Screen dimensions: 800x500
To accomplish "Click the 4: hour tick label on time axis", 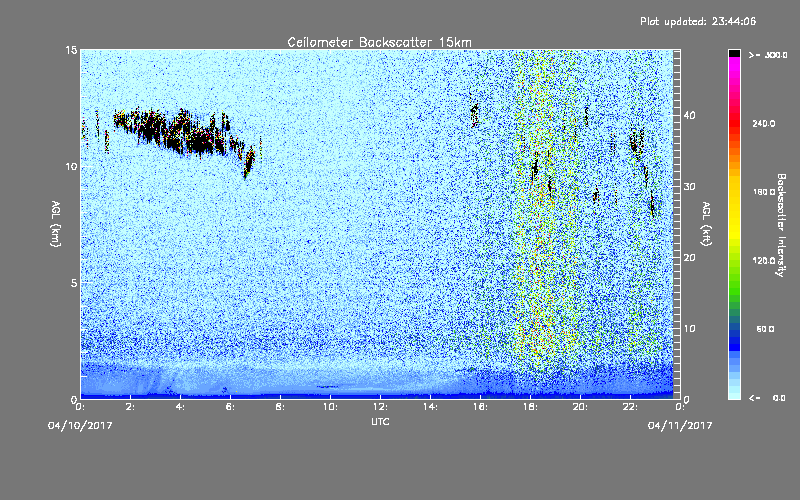I will click(x=181, y=407).
